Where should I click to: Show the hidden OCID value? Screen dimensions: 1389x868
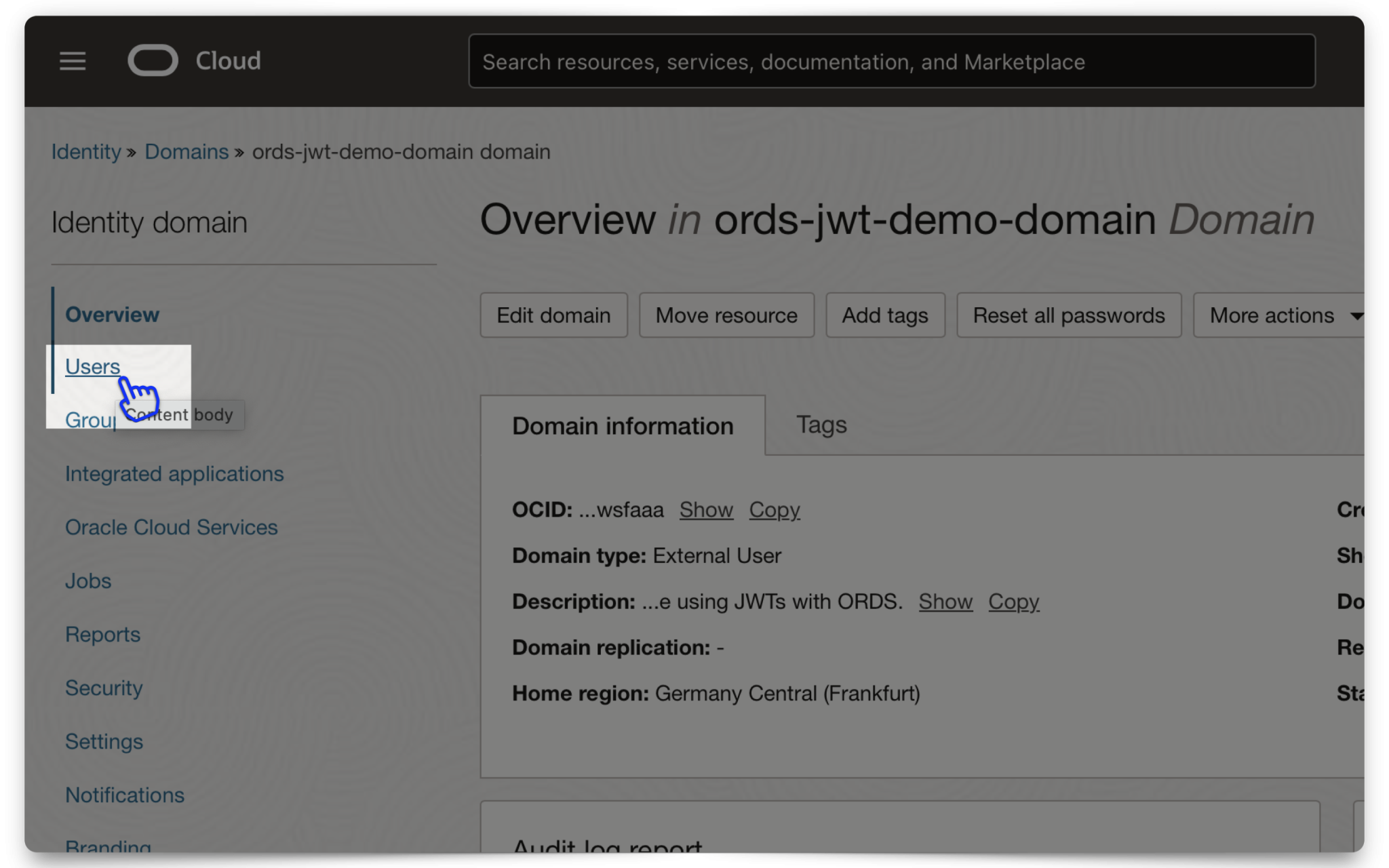click(x=706, y=510)
